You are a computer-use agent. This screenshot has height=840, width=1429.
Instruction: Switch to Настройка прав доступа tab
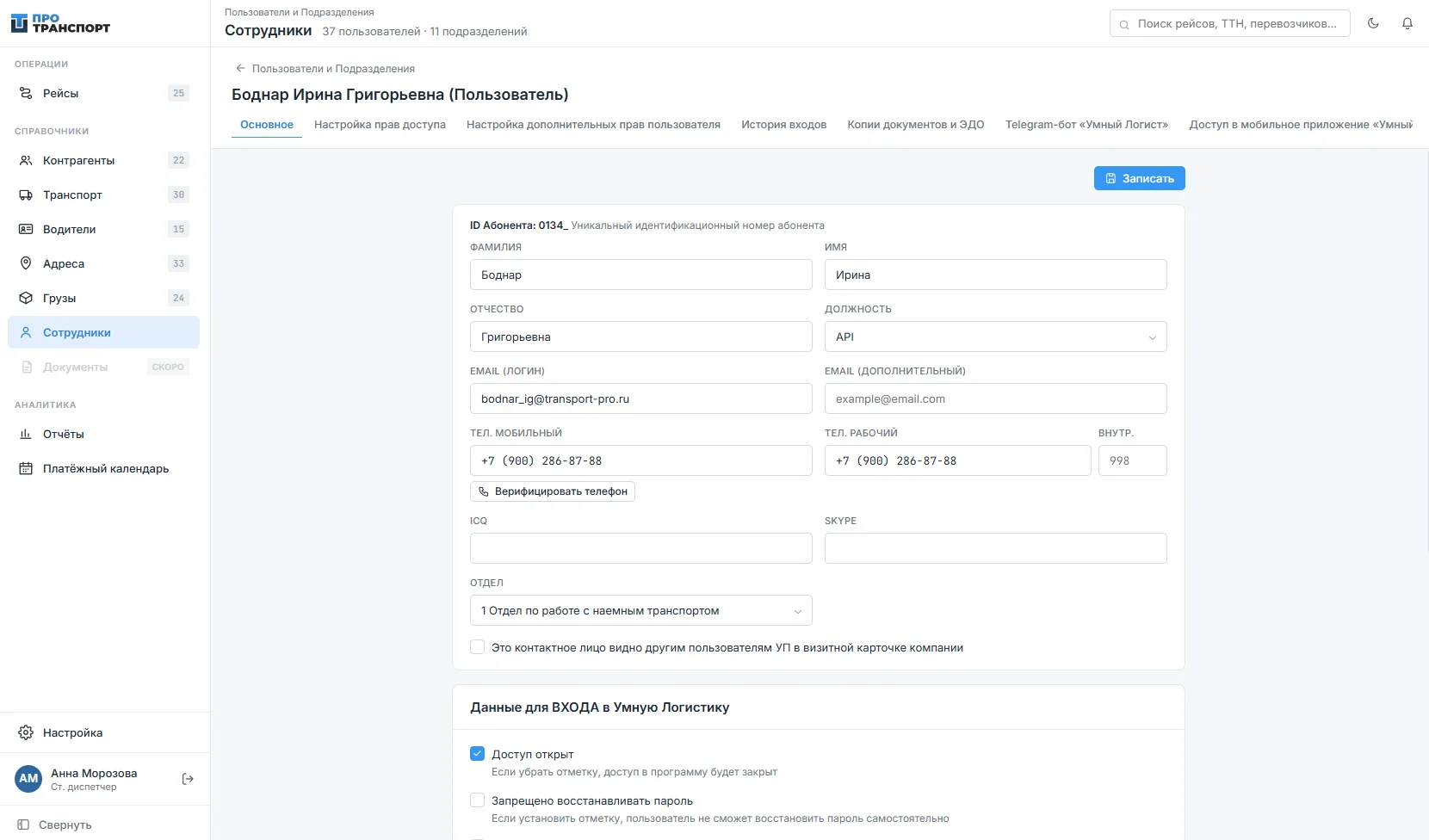(380, 125)
